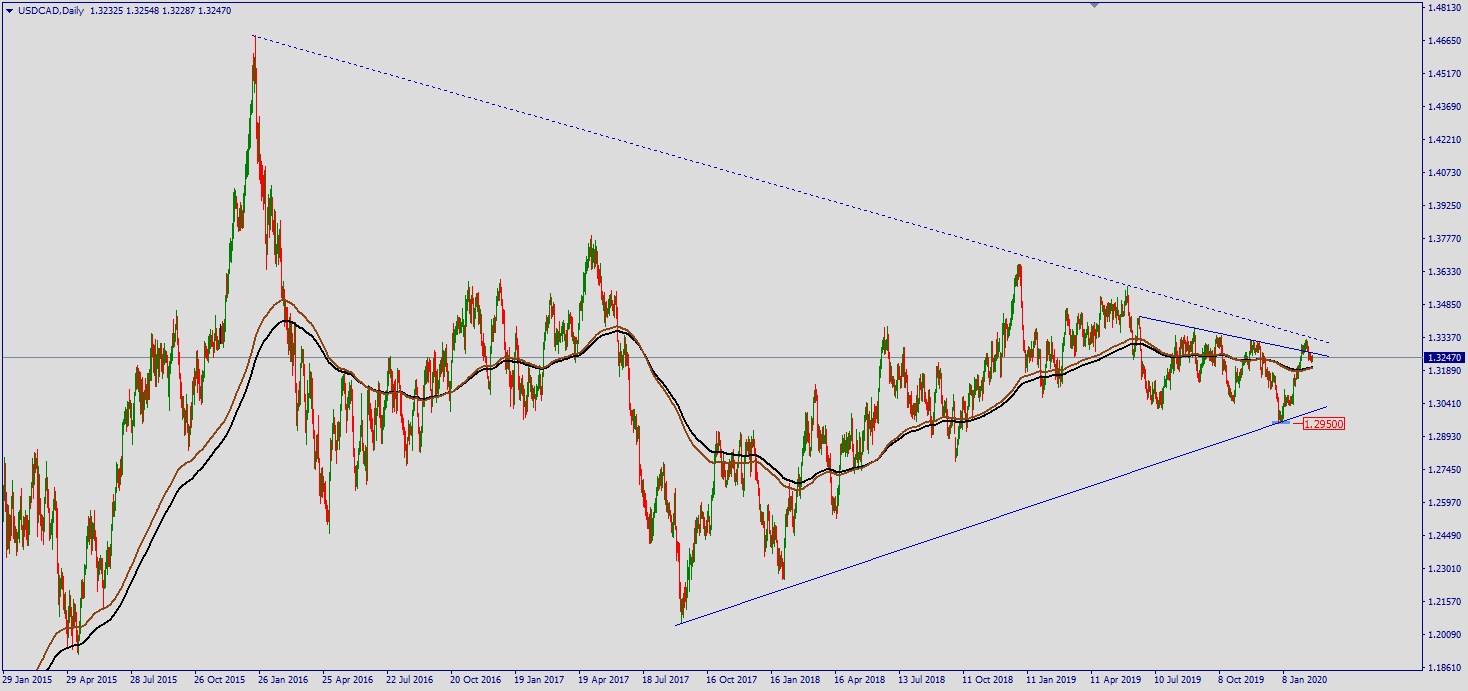
Task: Click the 28 Jul 2015 date on time axis
Action: [x=156, y=679]
